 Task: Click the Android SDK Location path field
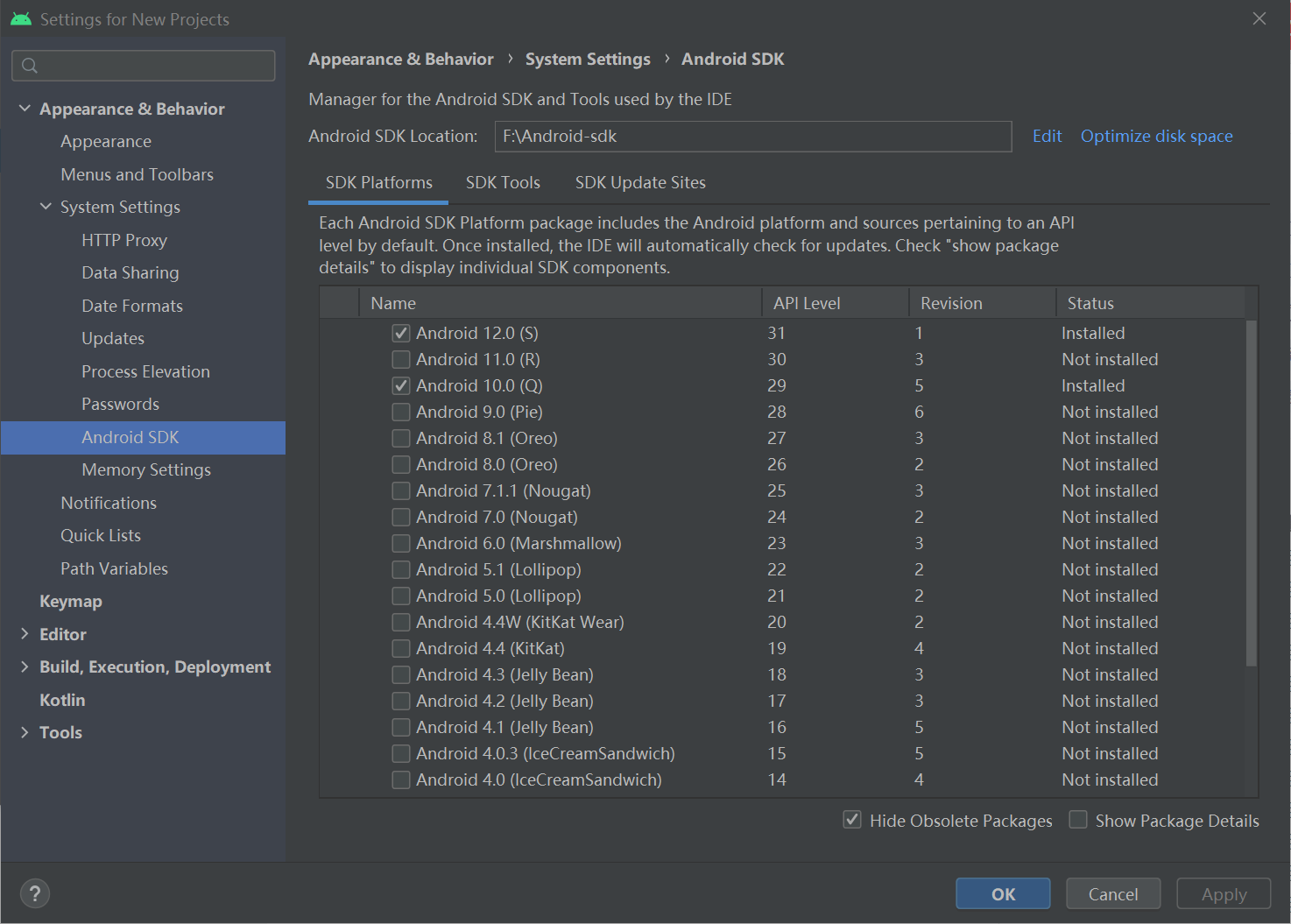tap(753, 136)
